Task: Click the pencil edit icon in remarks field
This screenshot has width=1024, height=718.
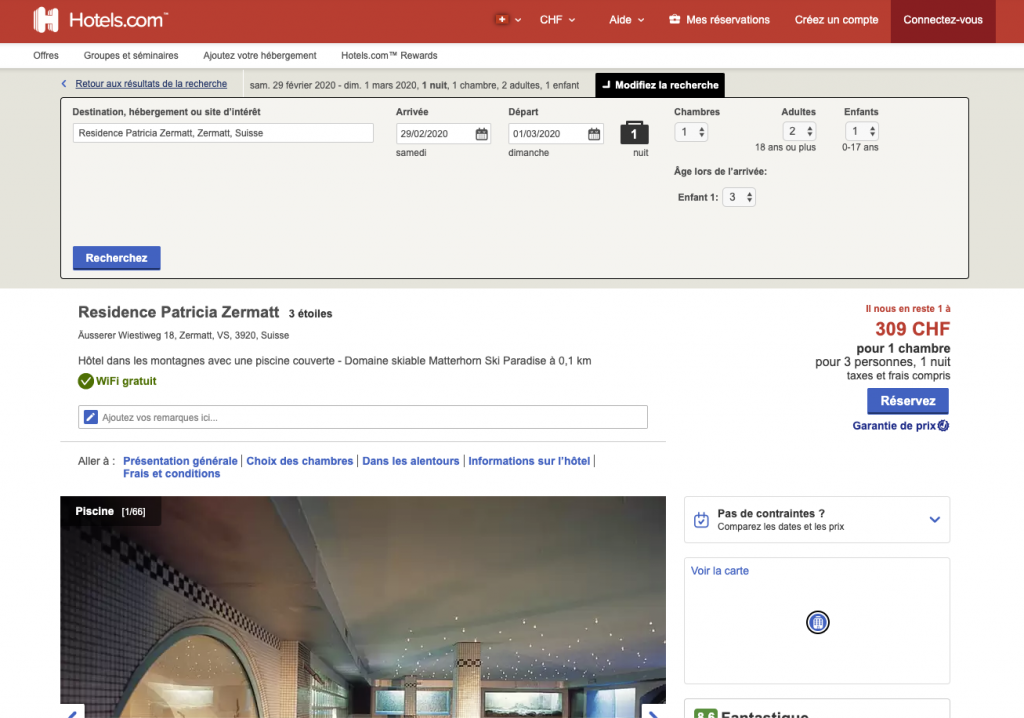Action: point(91,417)
